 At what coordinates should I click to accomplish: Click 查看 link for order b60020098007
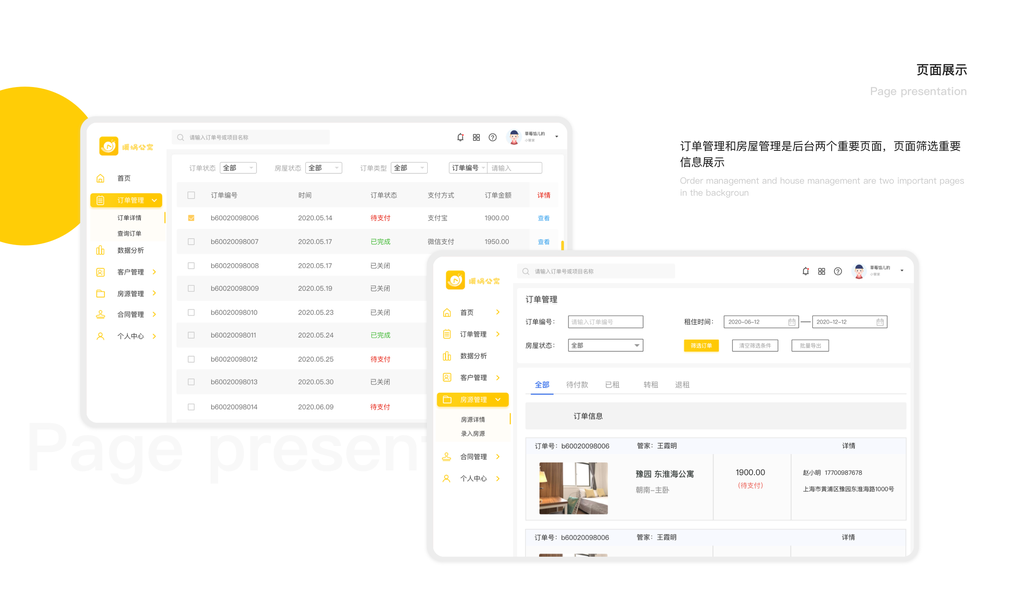(544, 242)
